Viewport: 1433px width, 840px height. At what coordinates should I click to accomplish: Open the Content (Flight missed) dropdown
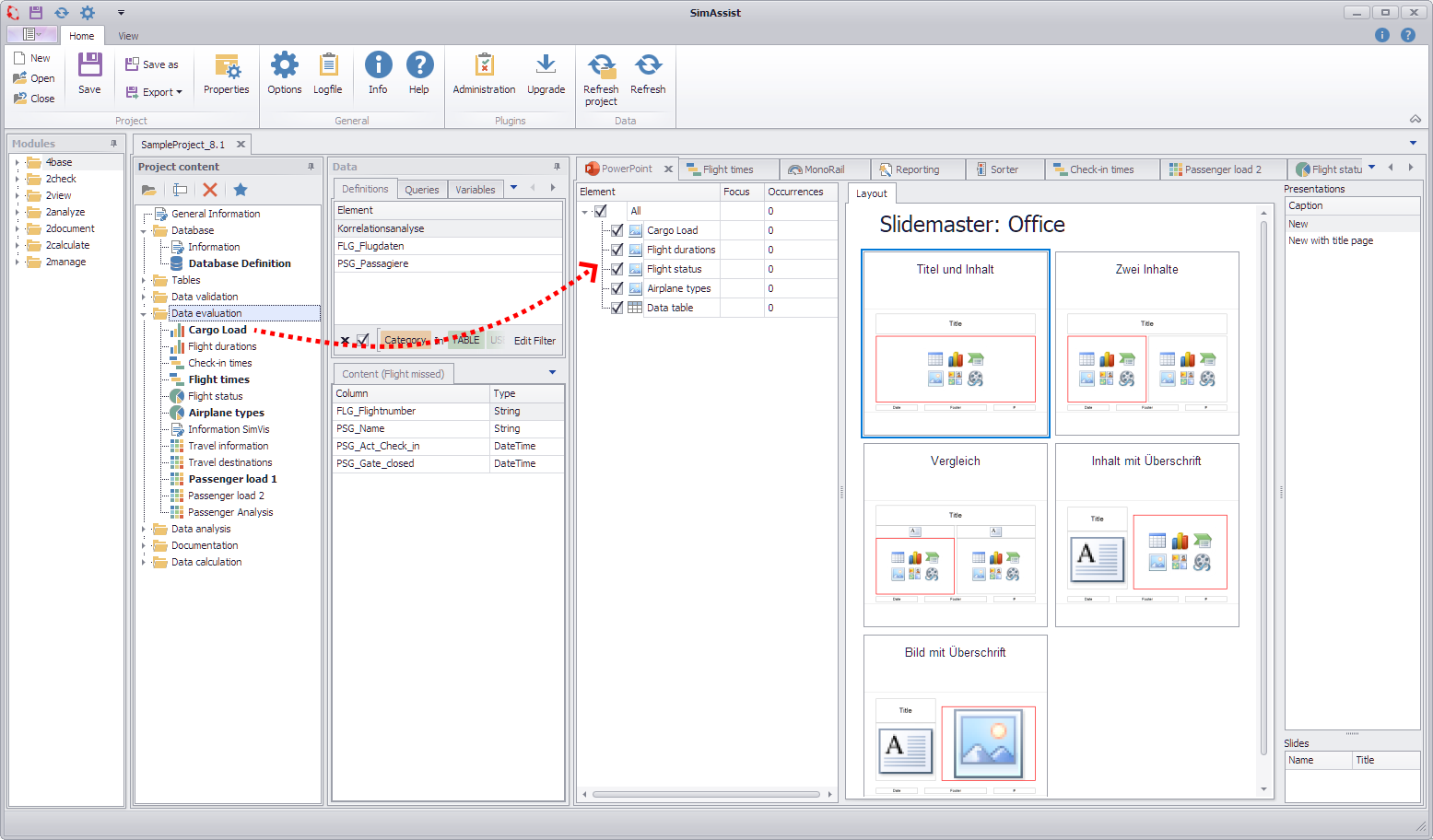pos(552,372)
